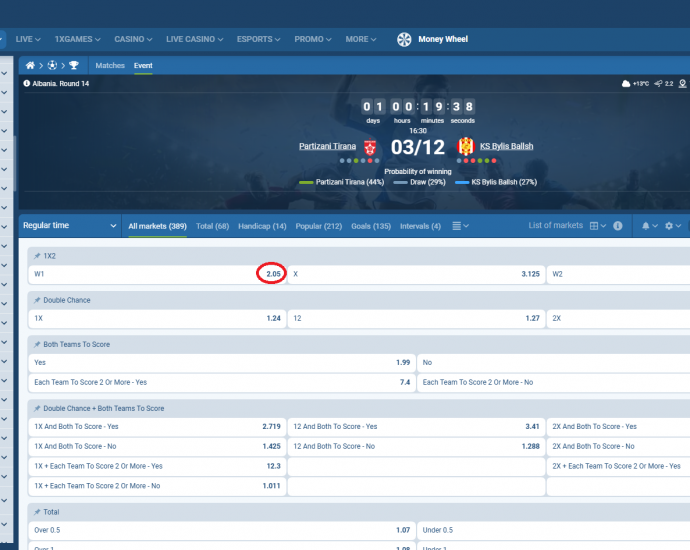Screen dimensions: 690x550
Task: Pin Both Teams To Score market
Action: pyautogui.click(x=37, y=345)
